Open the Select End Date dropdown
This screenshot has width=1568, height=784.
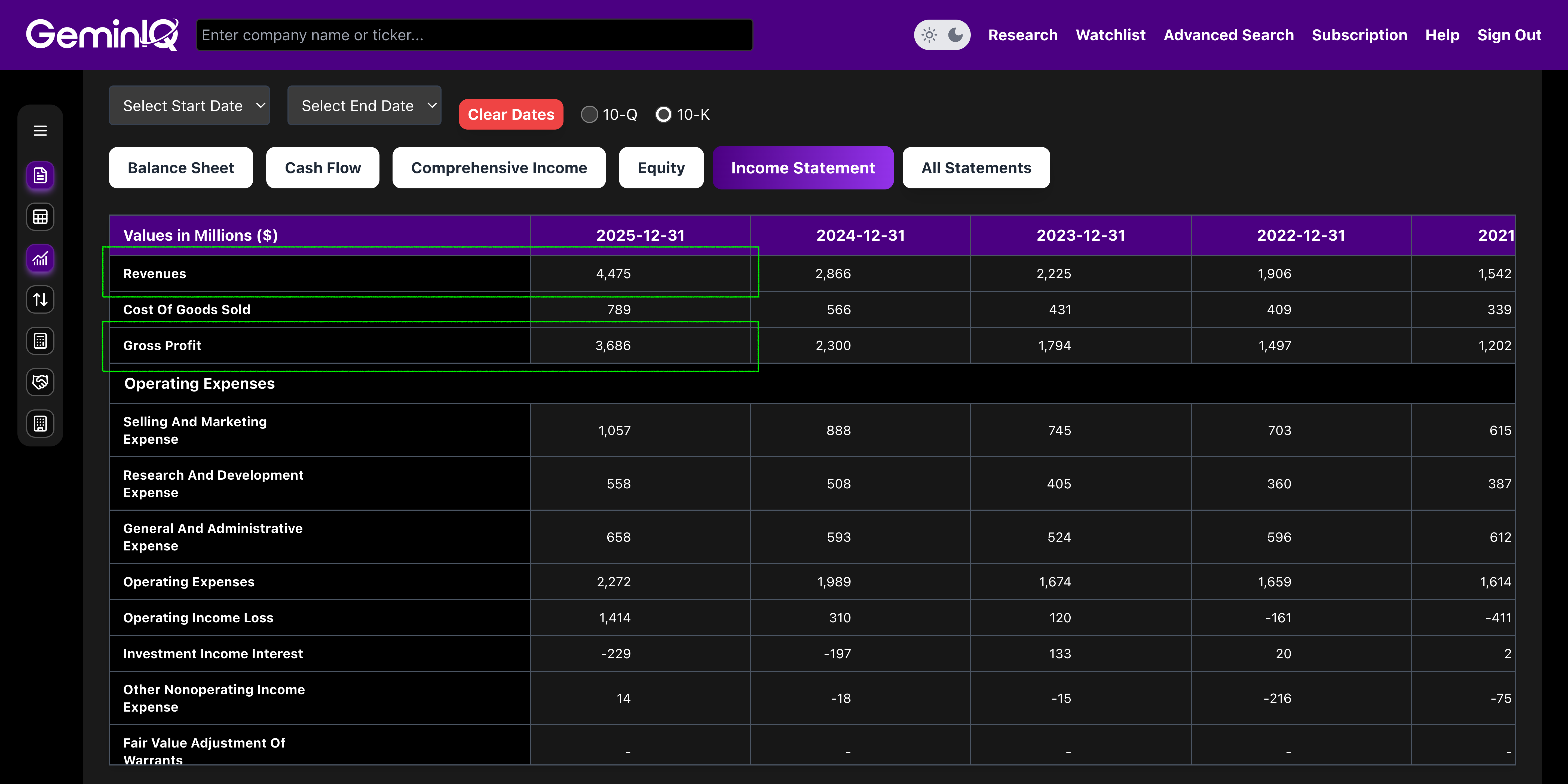[x=364, y=106]
